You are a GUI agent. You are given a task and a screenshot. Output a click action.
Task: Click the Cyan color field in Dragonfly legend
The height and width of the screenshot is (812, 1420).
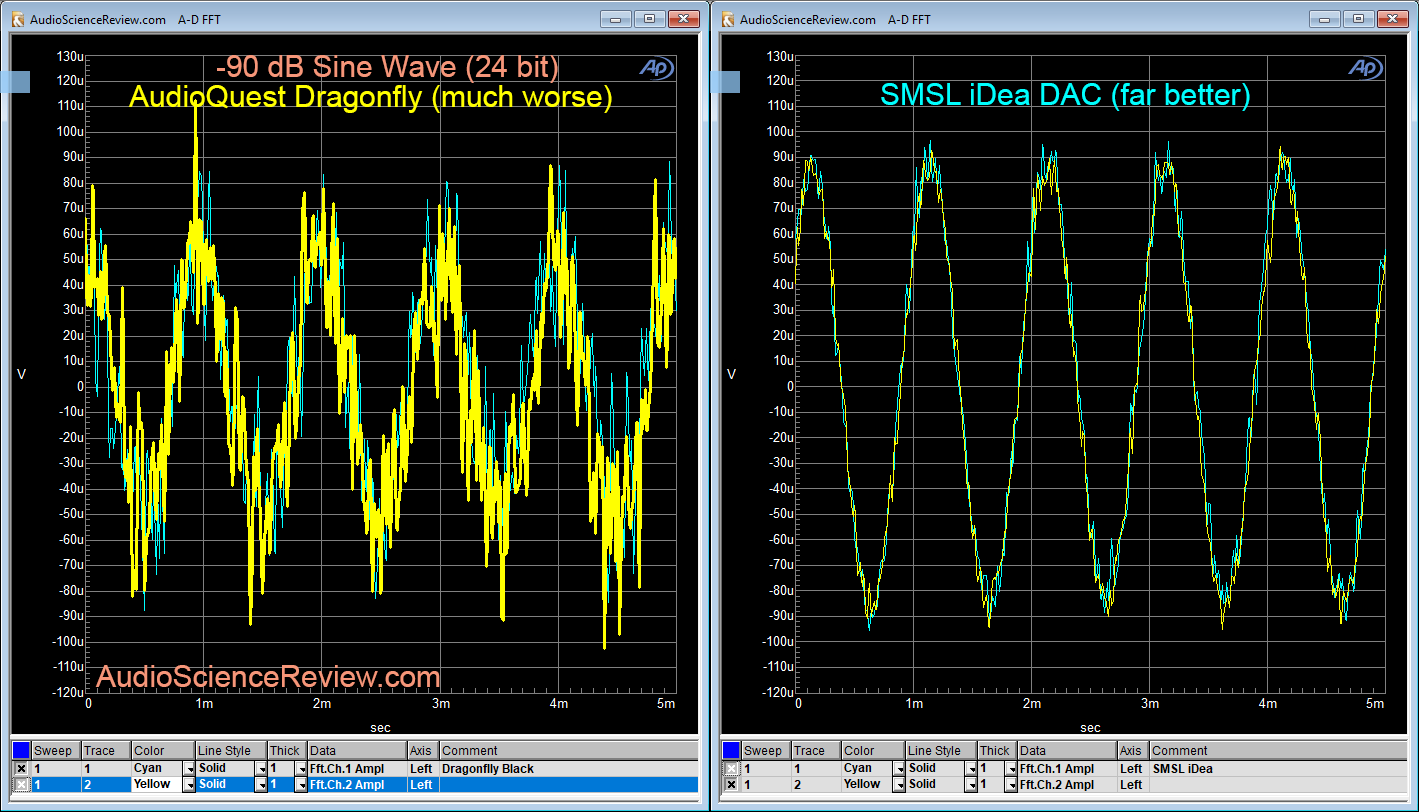(x=156, y=769)
